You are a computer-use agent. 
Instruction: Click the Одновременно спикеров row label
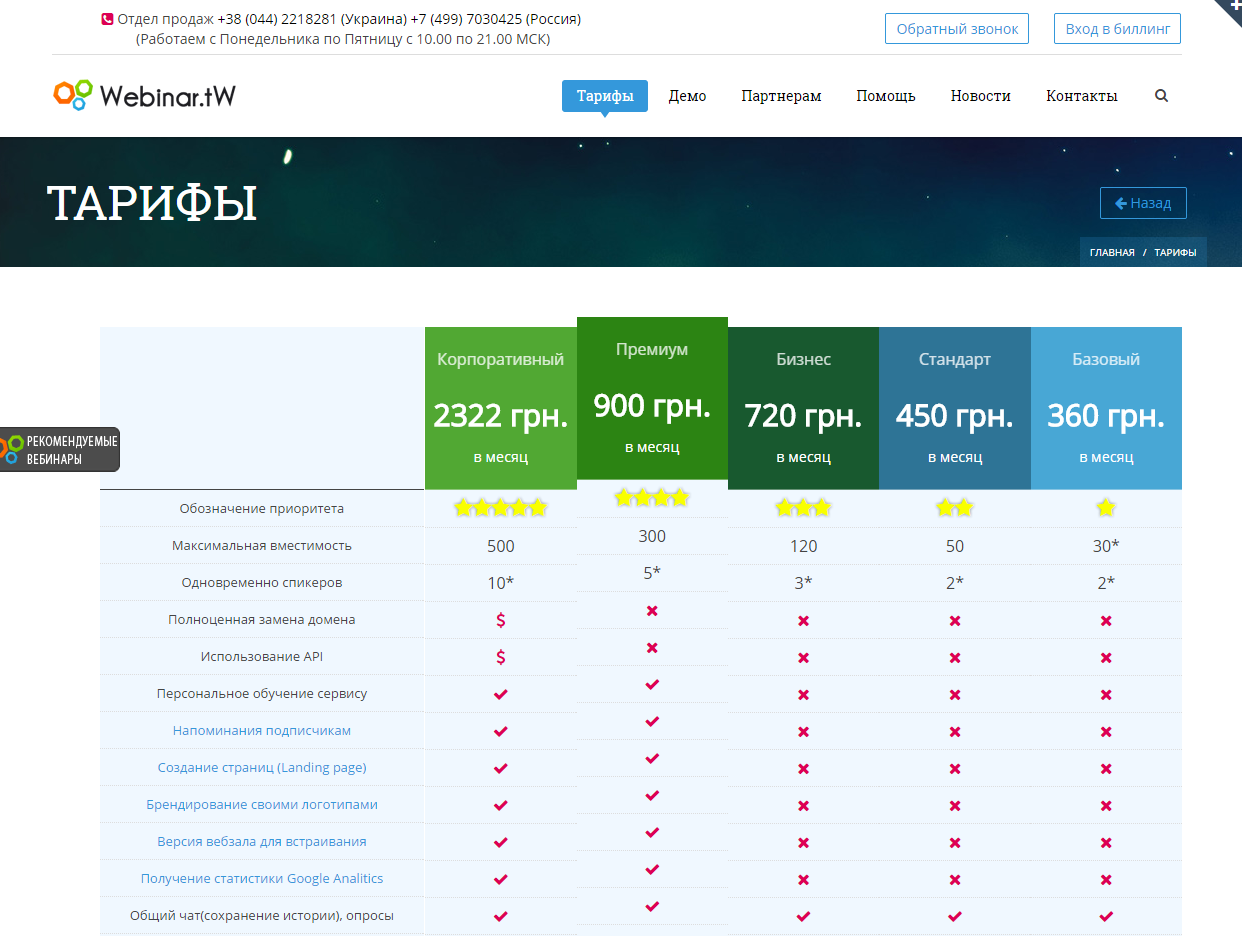[262, 582]
